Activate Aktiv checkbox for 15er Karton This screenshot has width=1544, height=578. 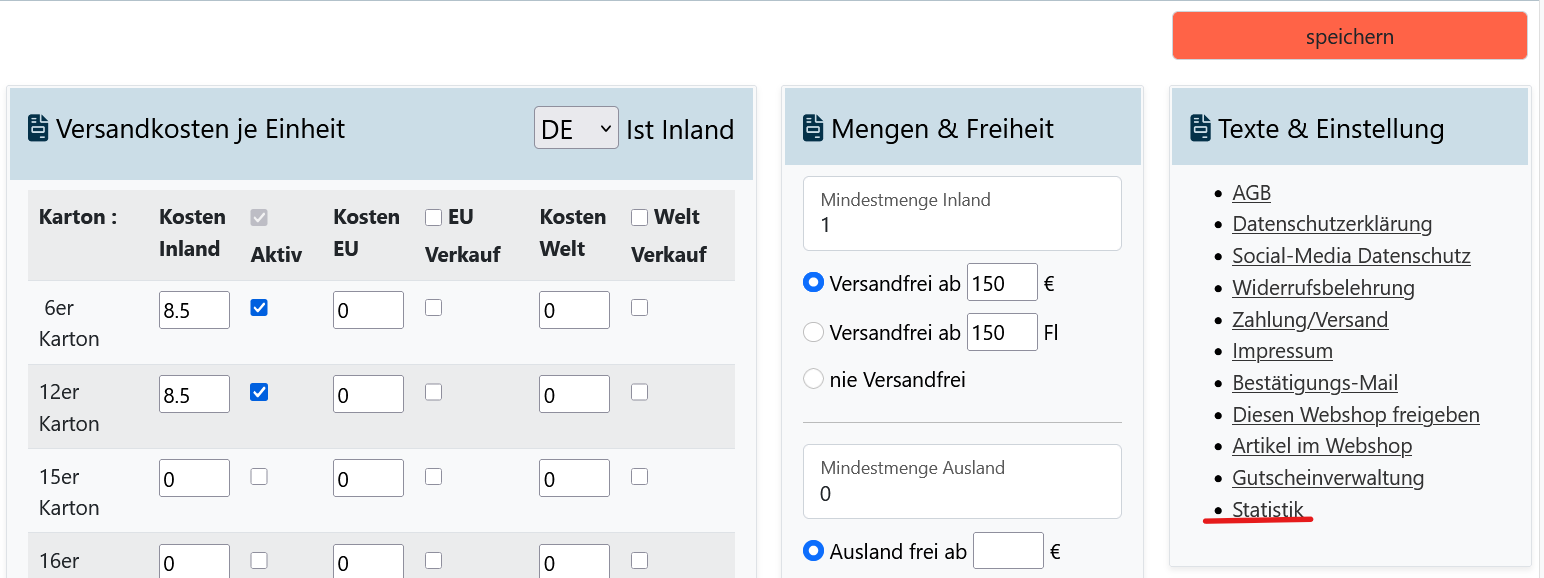(x=259, y=477)
